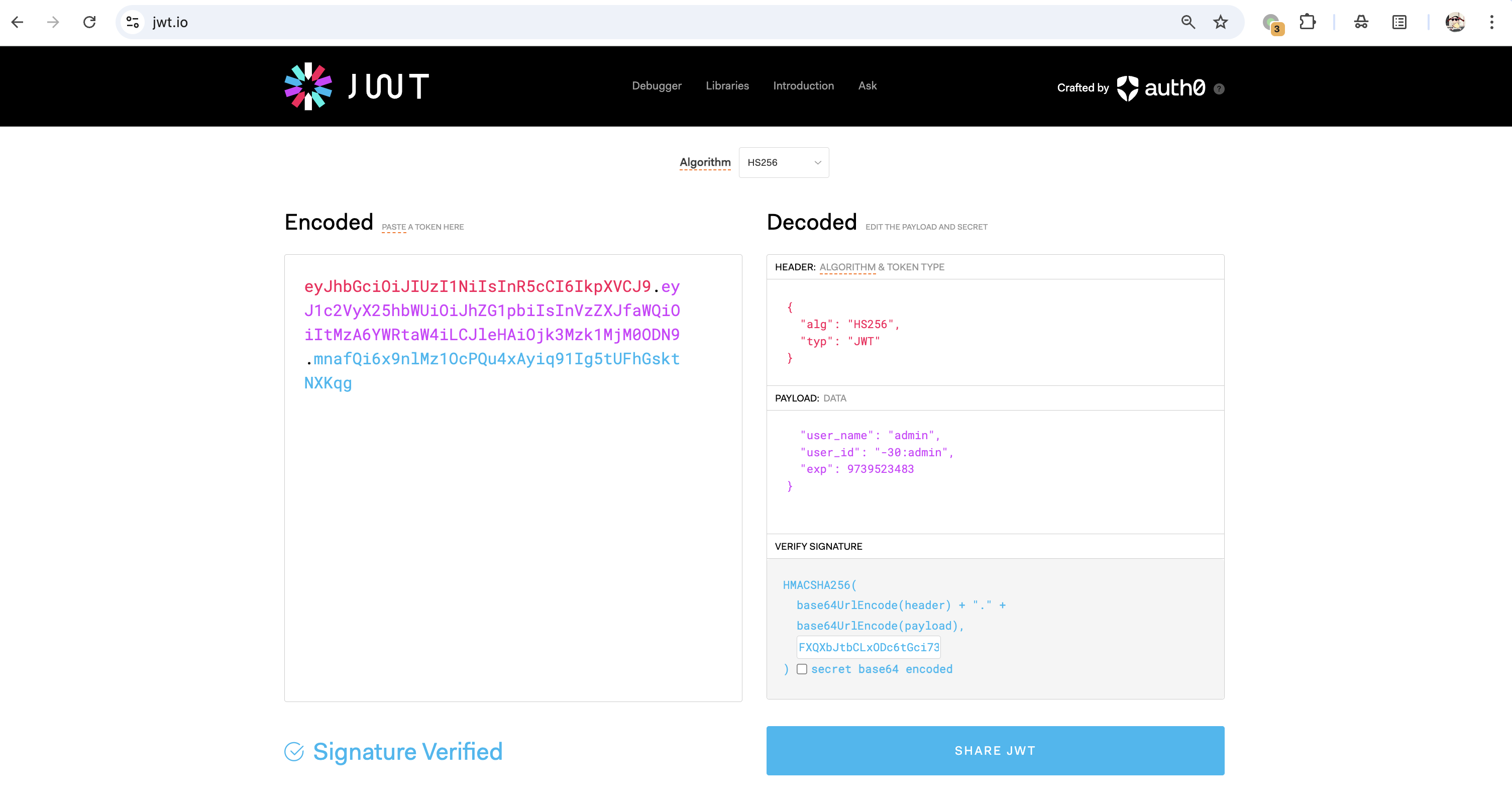The width and height of the screenshot is (1512, 803).
Task: Click the HMAC secret input field
Action: click(868, 647)
